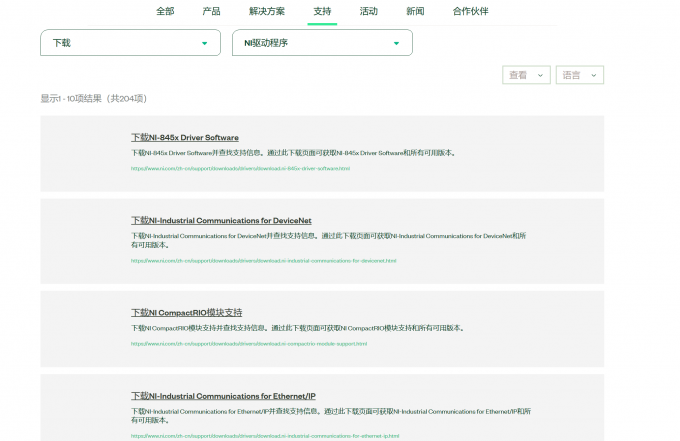The image size is (680, 441).
Task: Click the communications-for-ethernet-ip URL
Action: (265, 436)
